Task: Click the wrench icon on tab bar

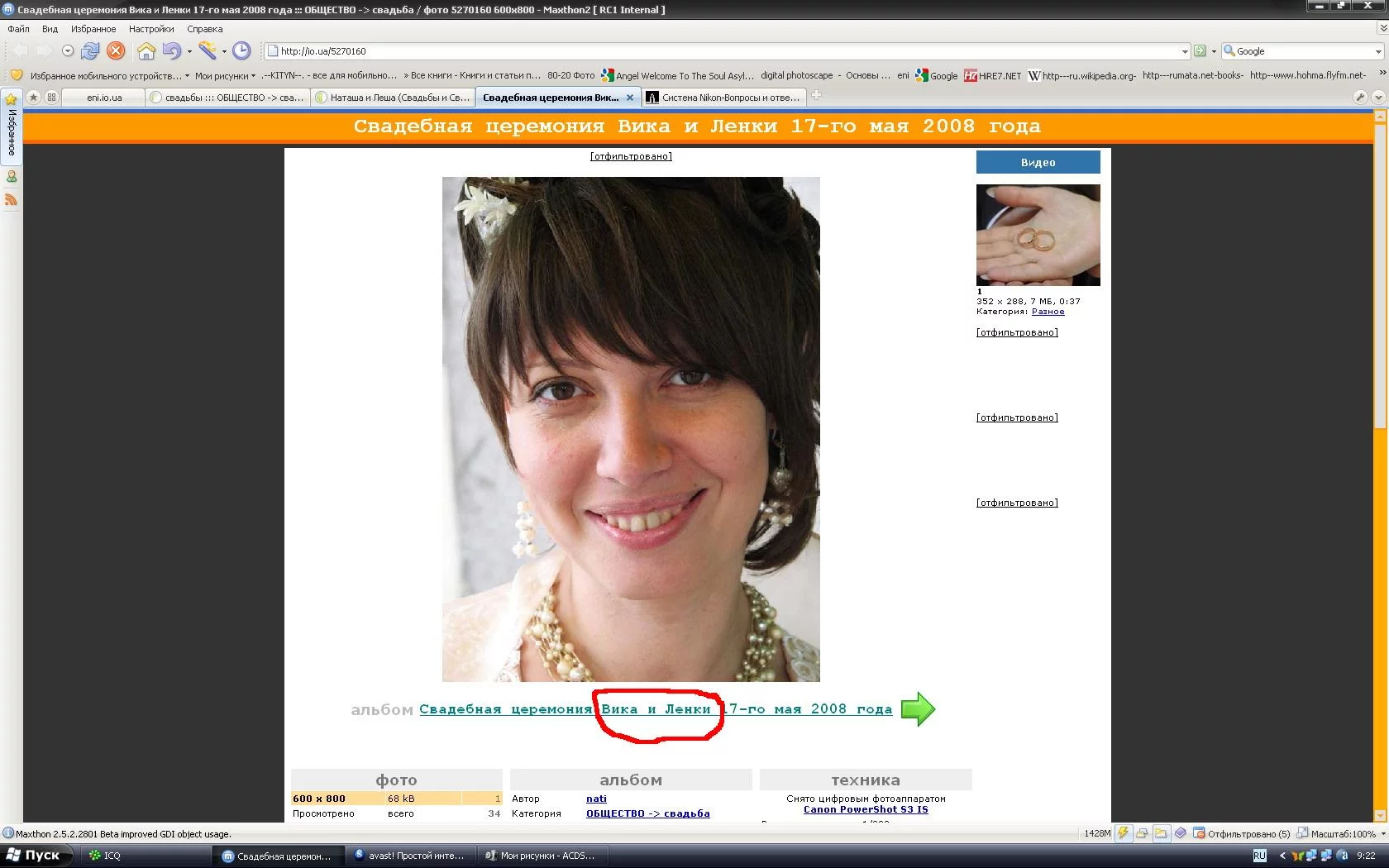Action: (1360, 97)
